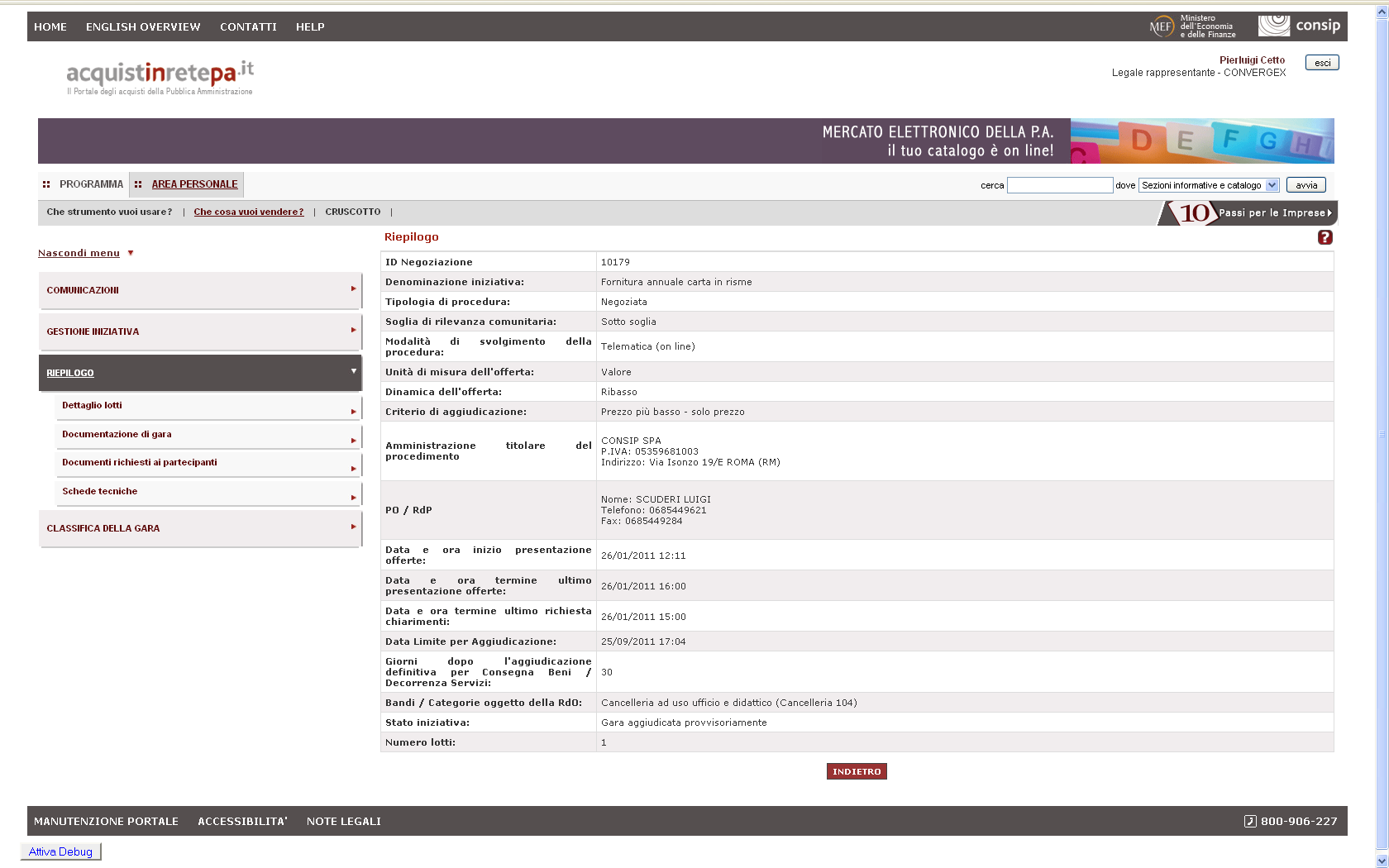Click the date 26/01/2011 12:11
Viewport: 1389px width, 868px height.
643,556
